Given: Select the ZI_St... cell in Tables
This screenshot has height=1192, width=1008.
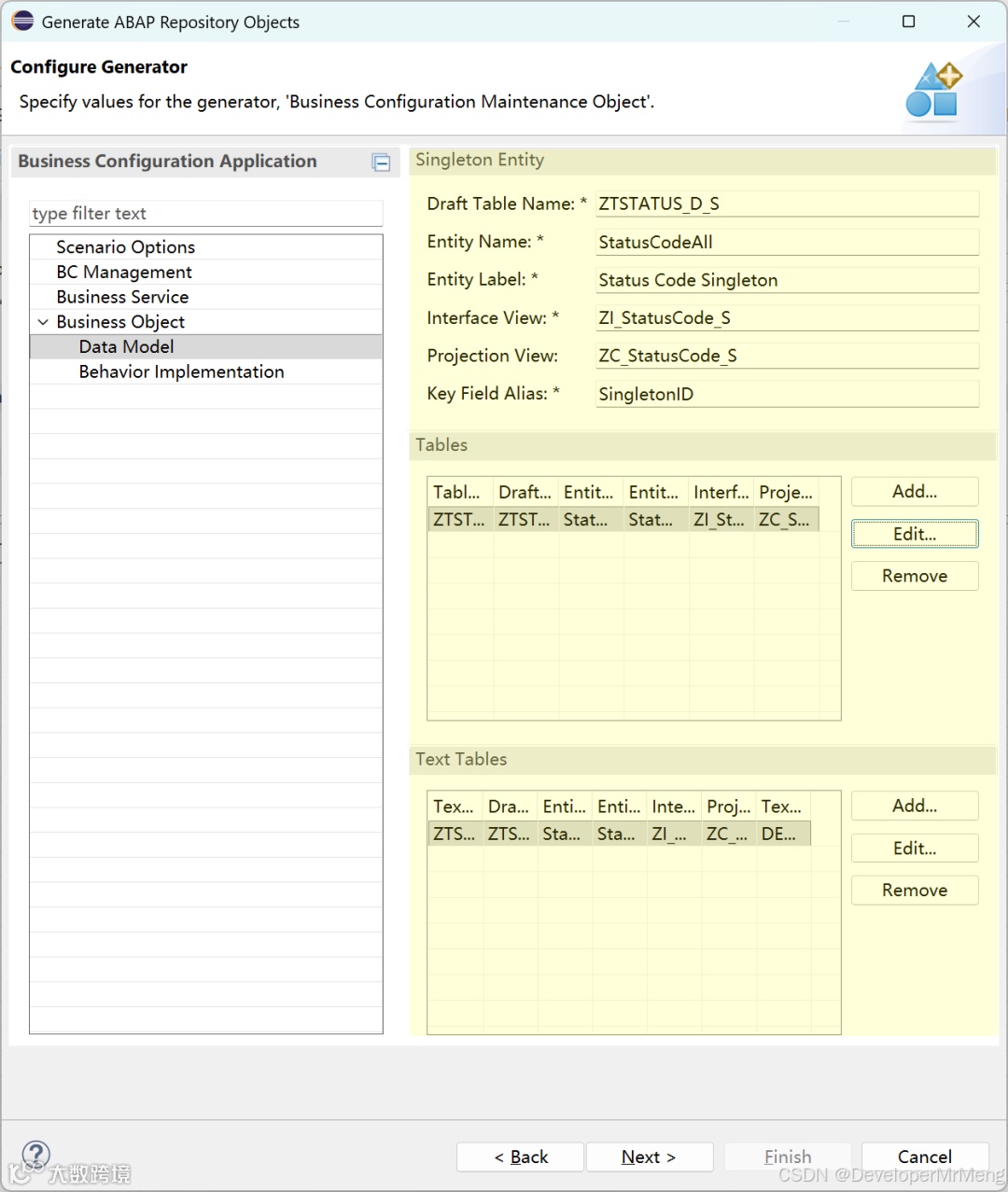Looking at the screenshot, I should [x=721, y=520].
